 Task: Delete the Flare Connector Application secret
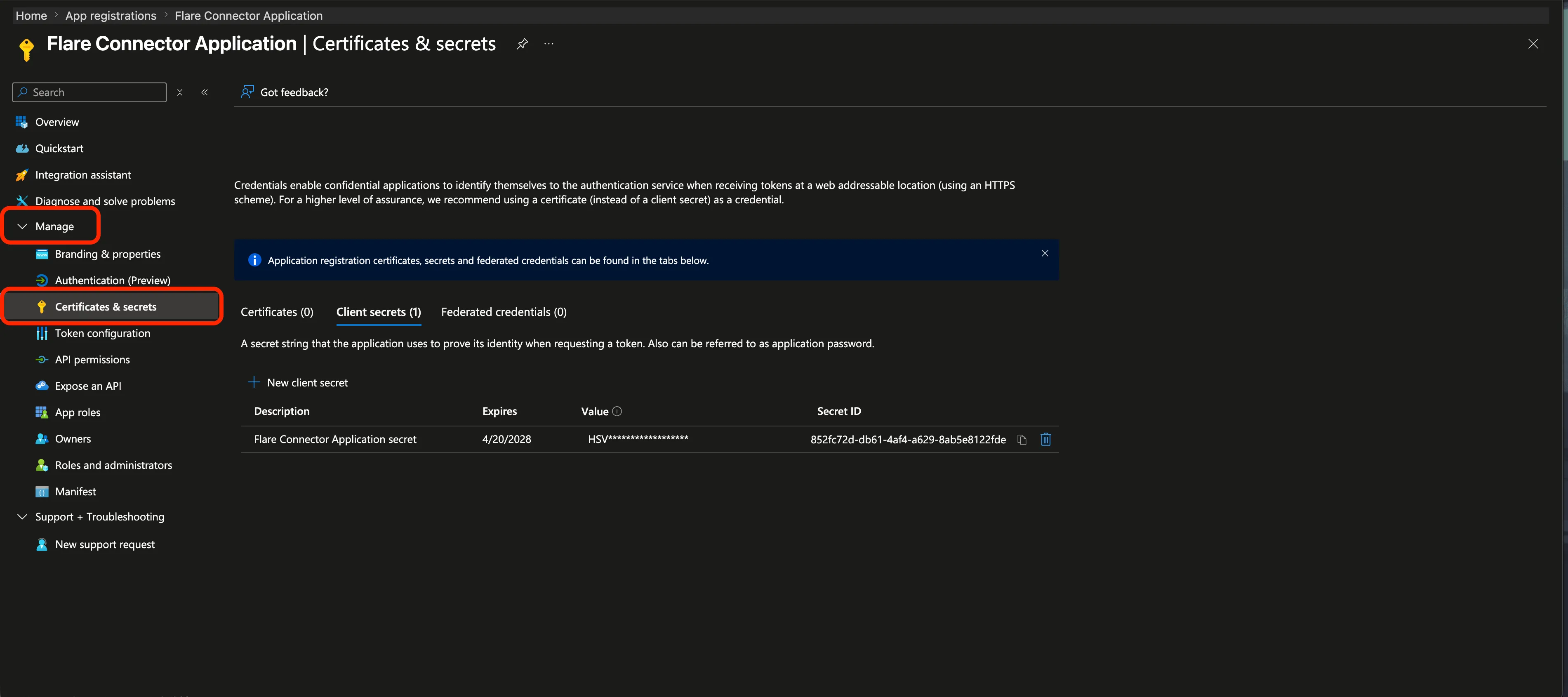1046,440
